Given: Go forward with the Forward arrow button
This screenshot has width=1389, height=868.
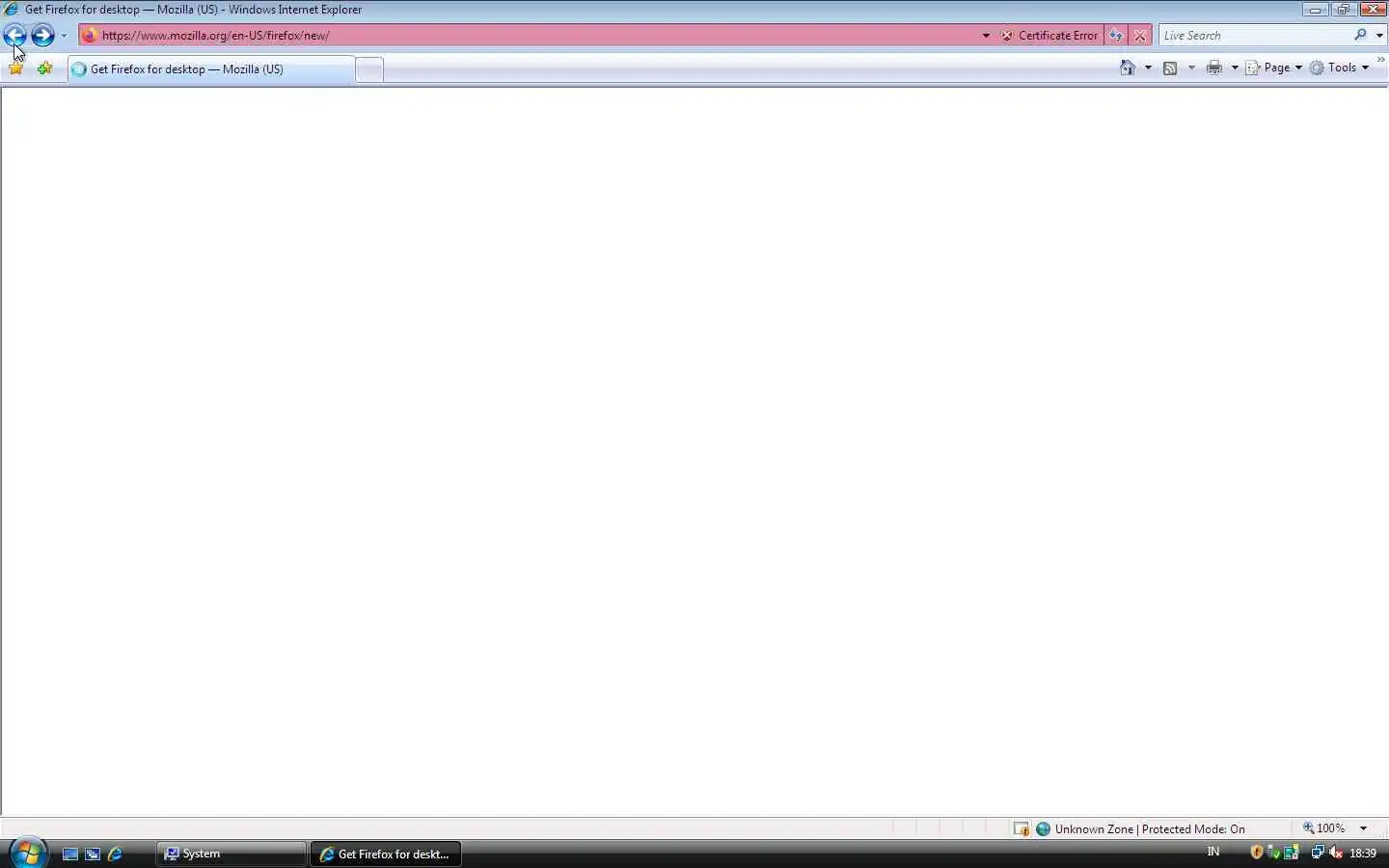Looking at the screenshot, I should pos(42,36).
